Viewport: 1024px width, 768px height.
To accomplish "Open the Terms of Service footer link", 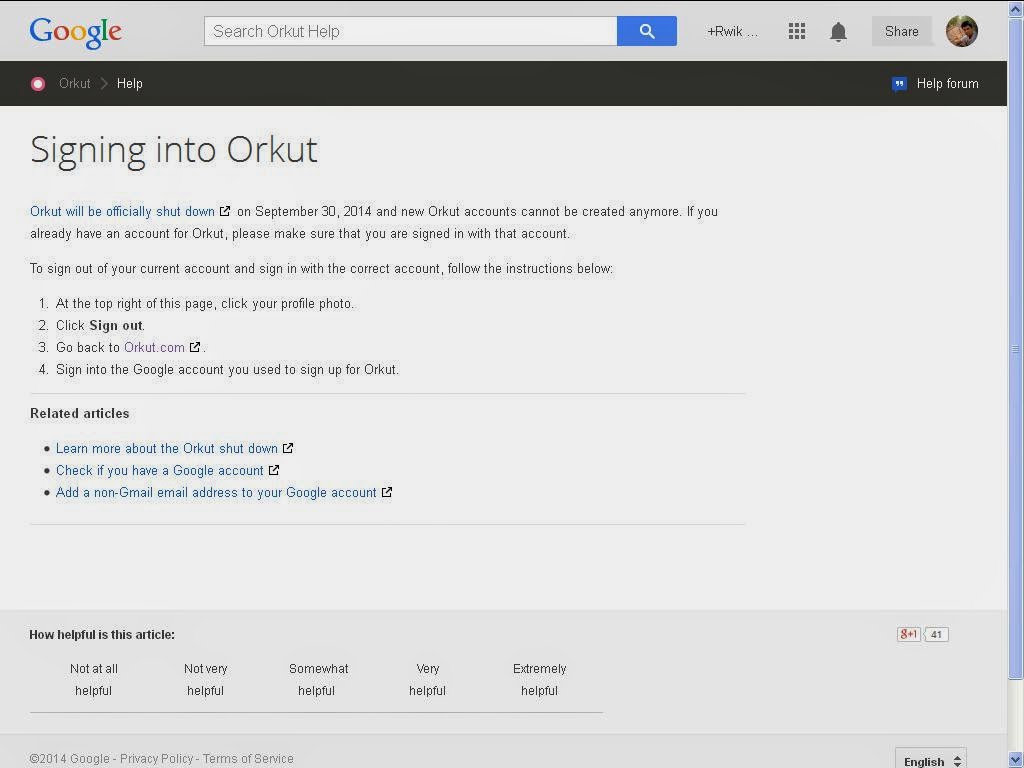I will pyautogui.click(x=248, y=758).
